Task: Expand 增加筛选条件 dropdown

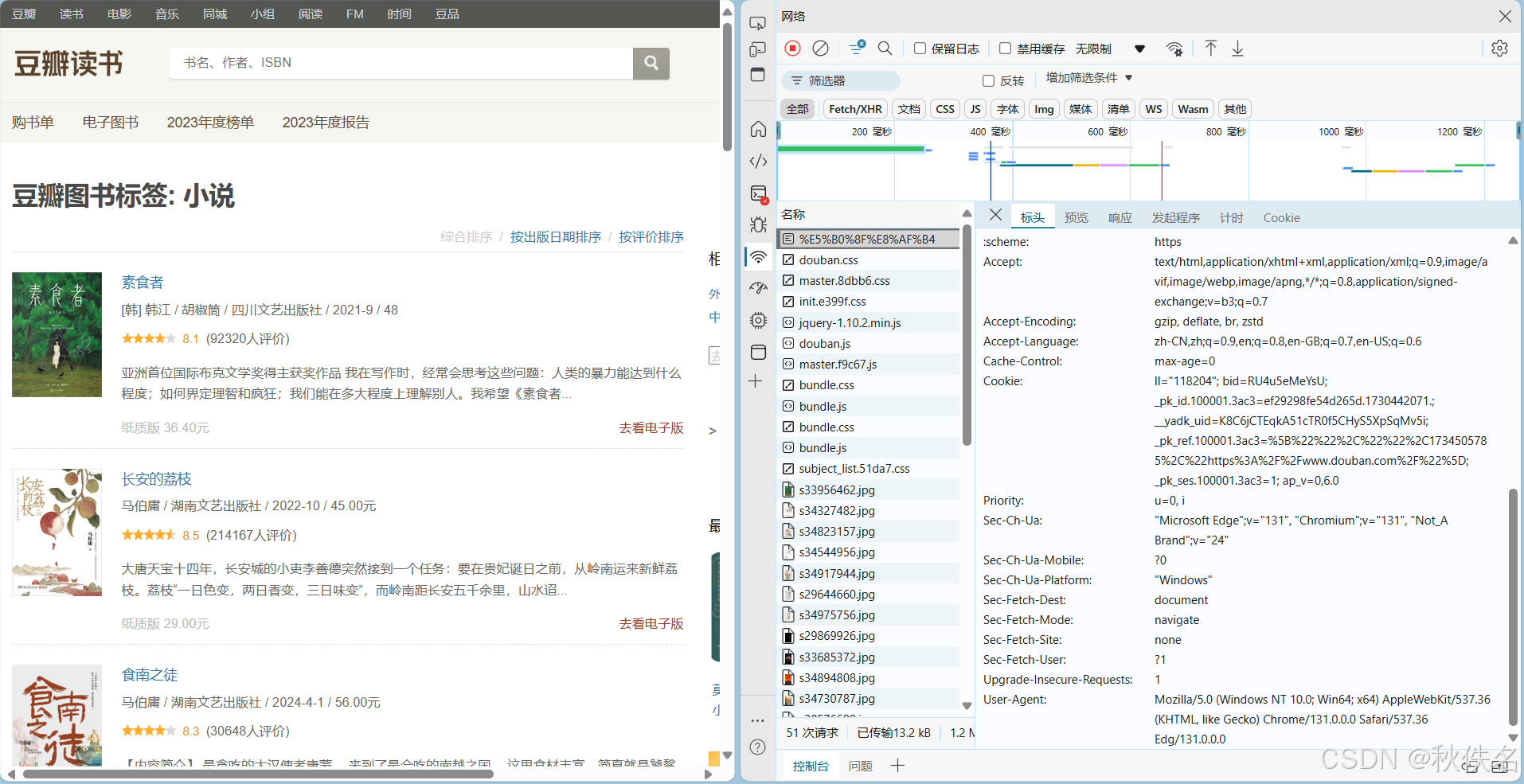Action: (1088, 78)
